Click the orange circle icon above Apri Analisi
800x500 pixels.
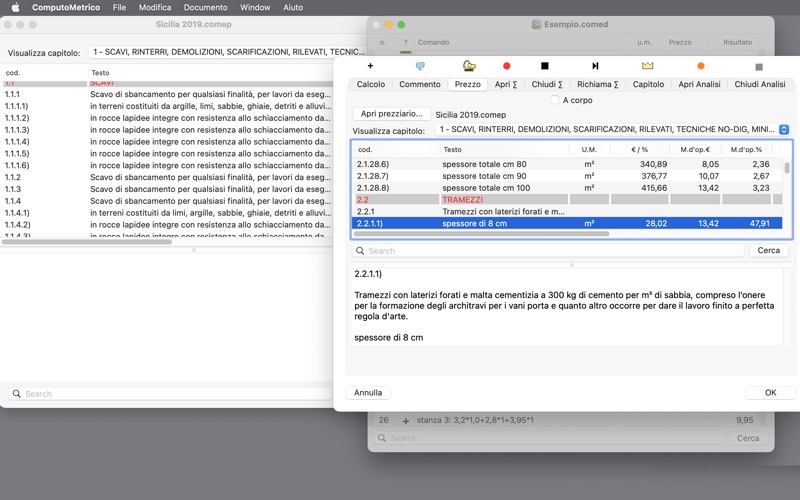coord(701,66)
